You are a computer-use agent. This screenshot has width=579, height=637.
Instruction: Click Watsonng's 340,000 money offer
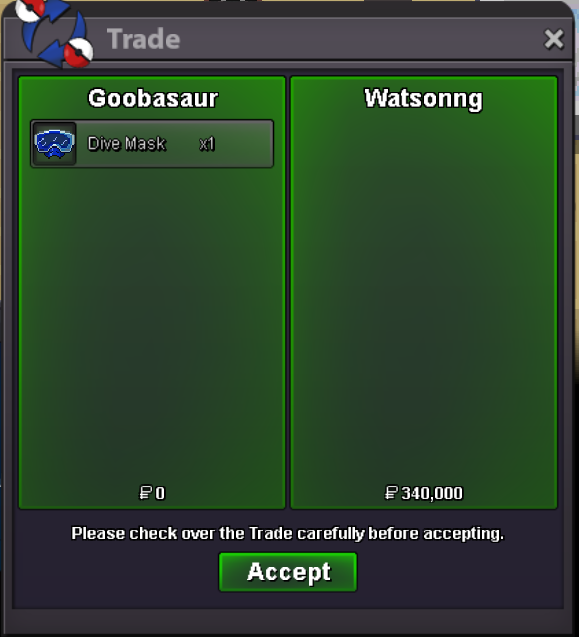pyautogui.click(x=432, y=493)
